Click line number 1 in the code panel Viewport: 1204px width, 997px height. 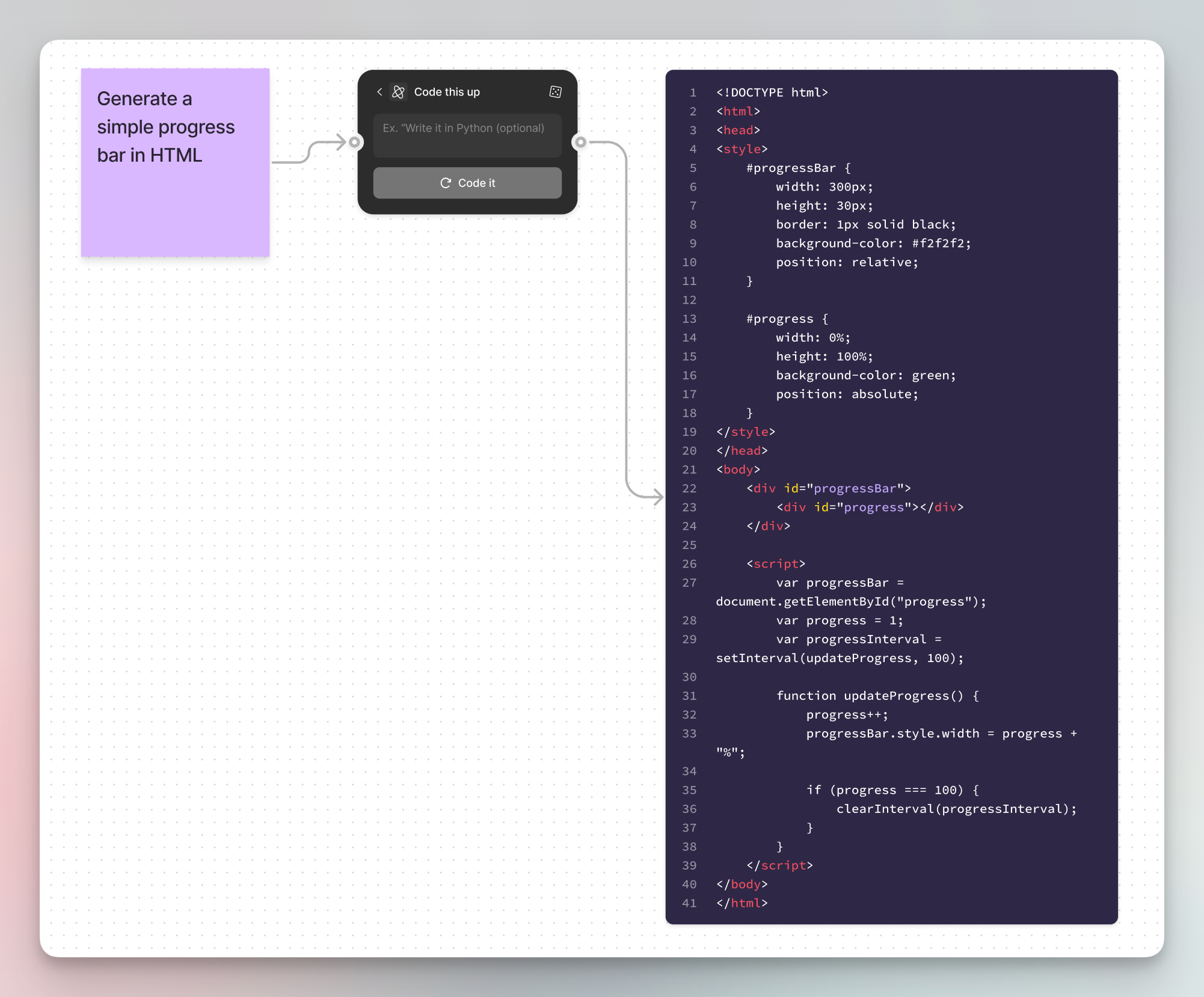[x=692, y=92]
